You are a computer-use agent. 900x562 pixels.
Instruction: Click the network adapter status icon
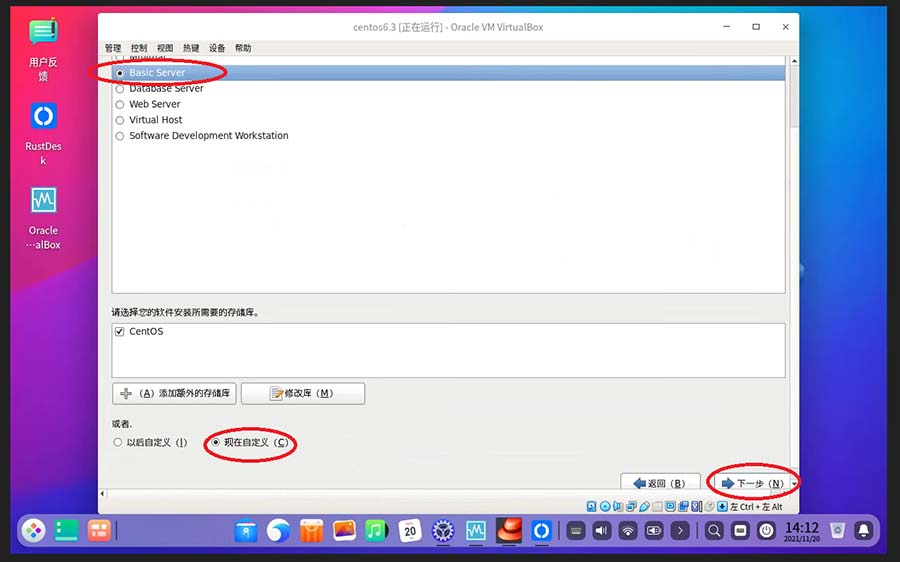click(x=631, y=506)
